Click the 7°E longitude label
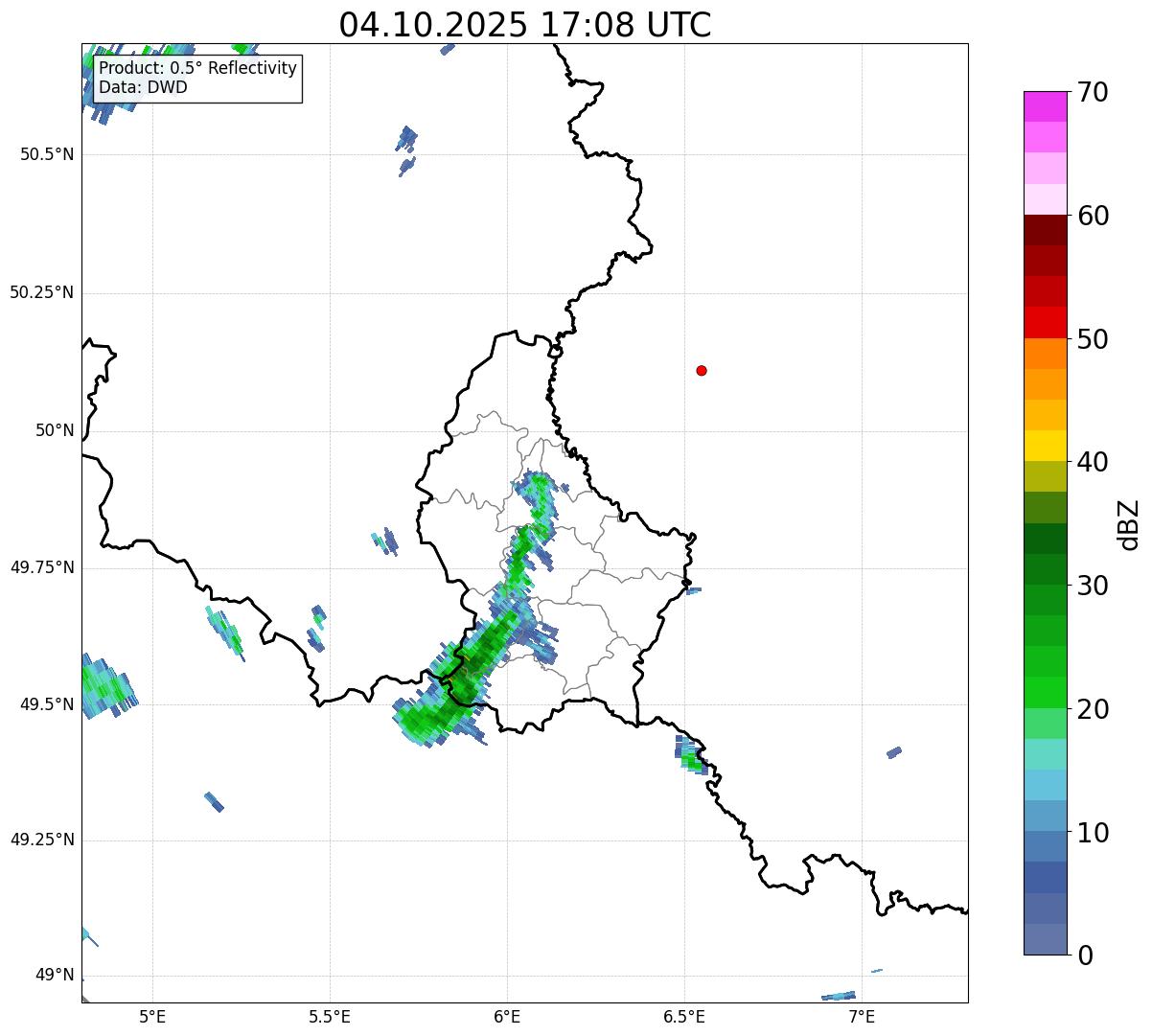 (x=862, y=1016)
